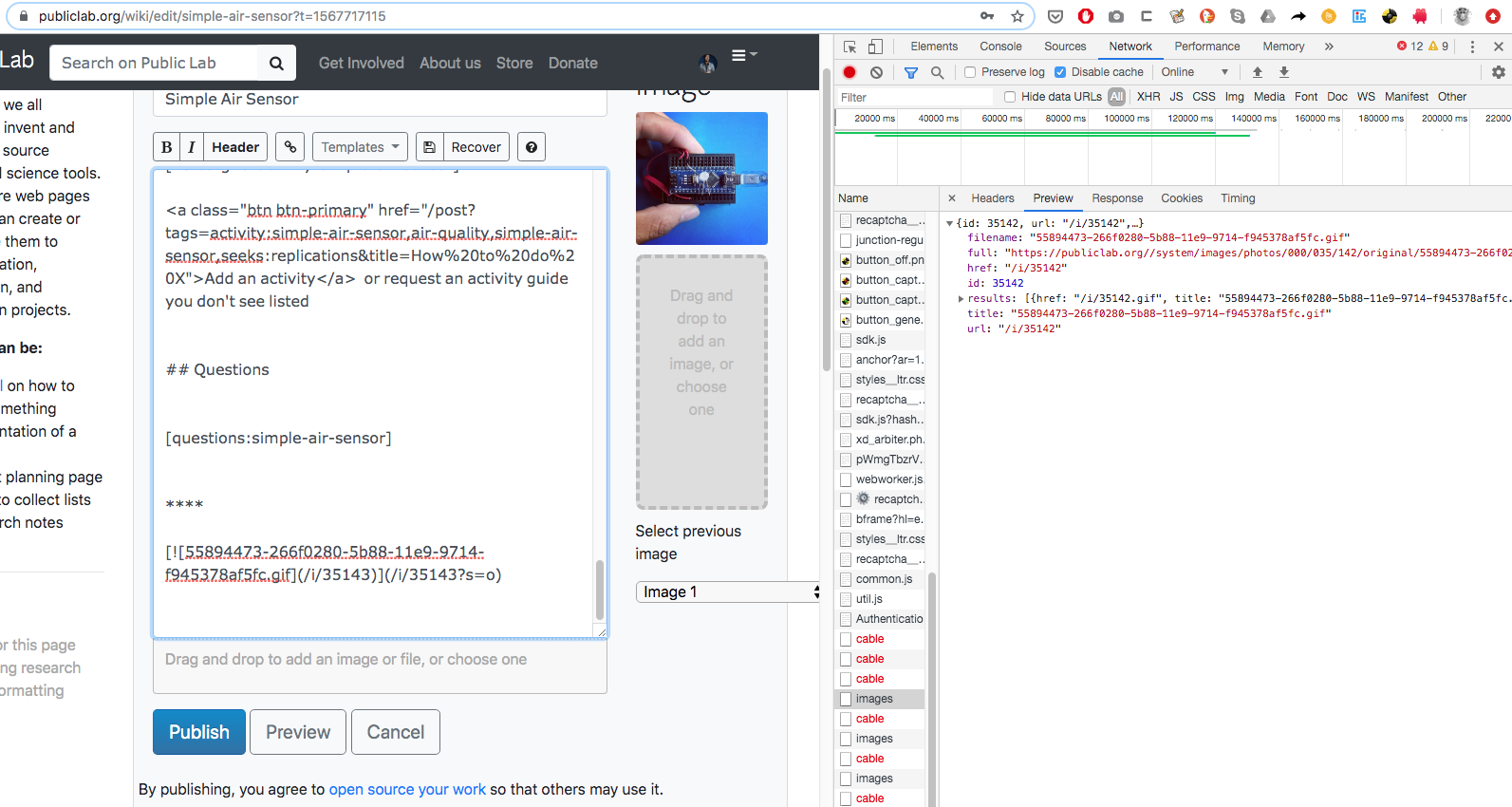
Task: Toggle the network filter funnel icon
Action: pyautogui.click(x=911, y=72)
